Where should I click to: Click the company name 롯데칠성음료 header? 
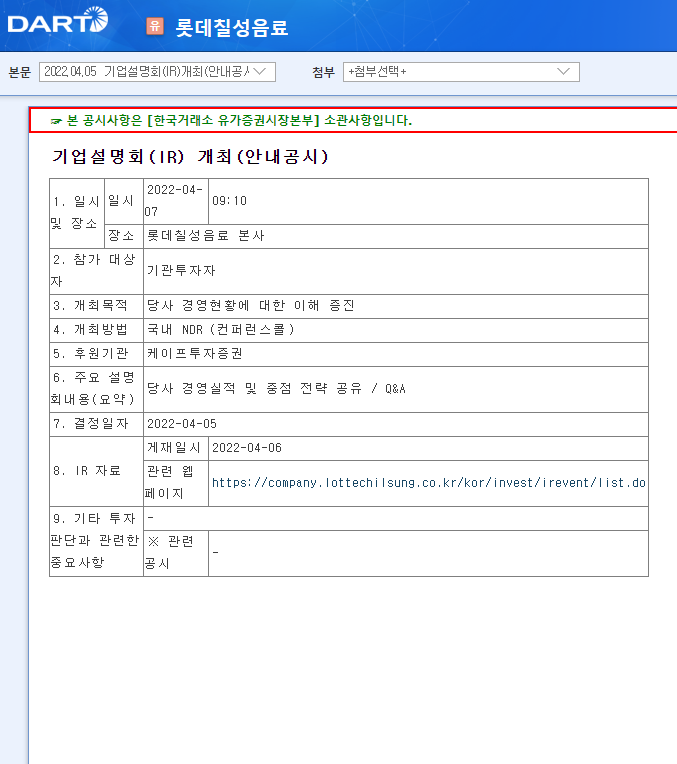tap(232, 27)
